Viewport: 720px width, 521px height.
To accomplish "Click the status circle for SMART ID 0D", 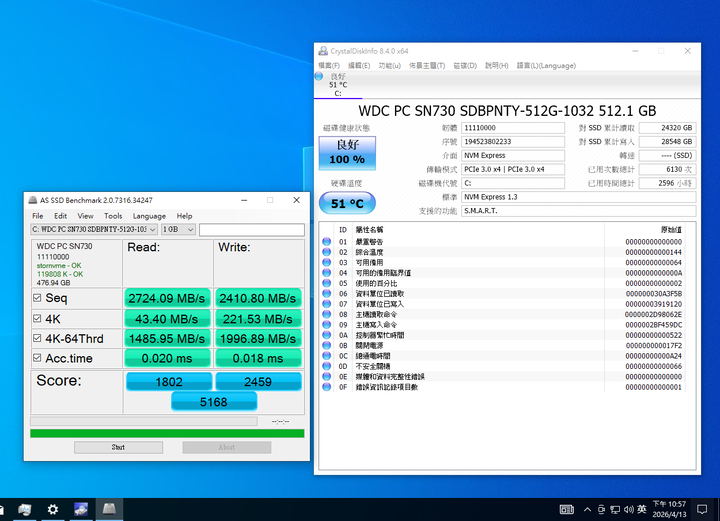I will tap(326, 366).
